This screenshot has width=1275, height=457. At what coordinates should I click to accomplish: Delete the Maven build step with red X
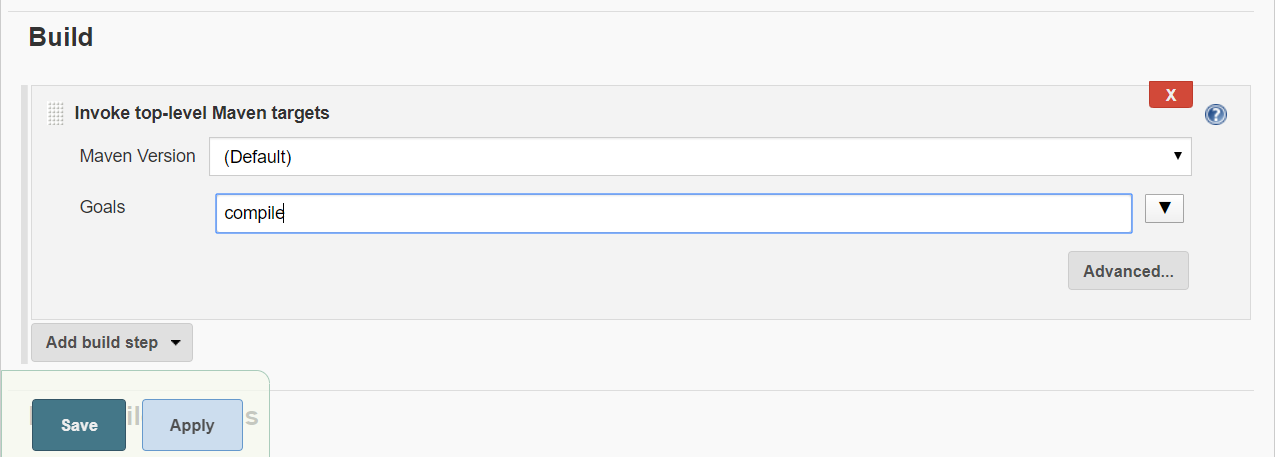point(1170,95)
